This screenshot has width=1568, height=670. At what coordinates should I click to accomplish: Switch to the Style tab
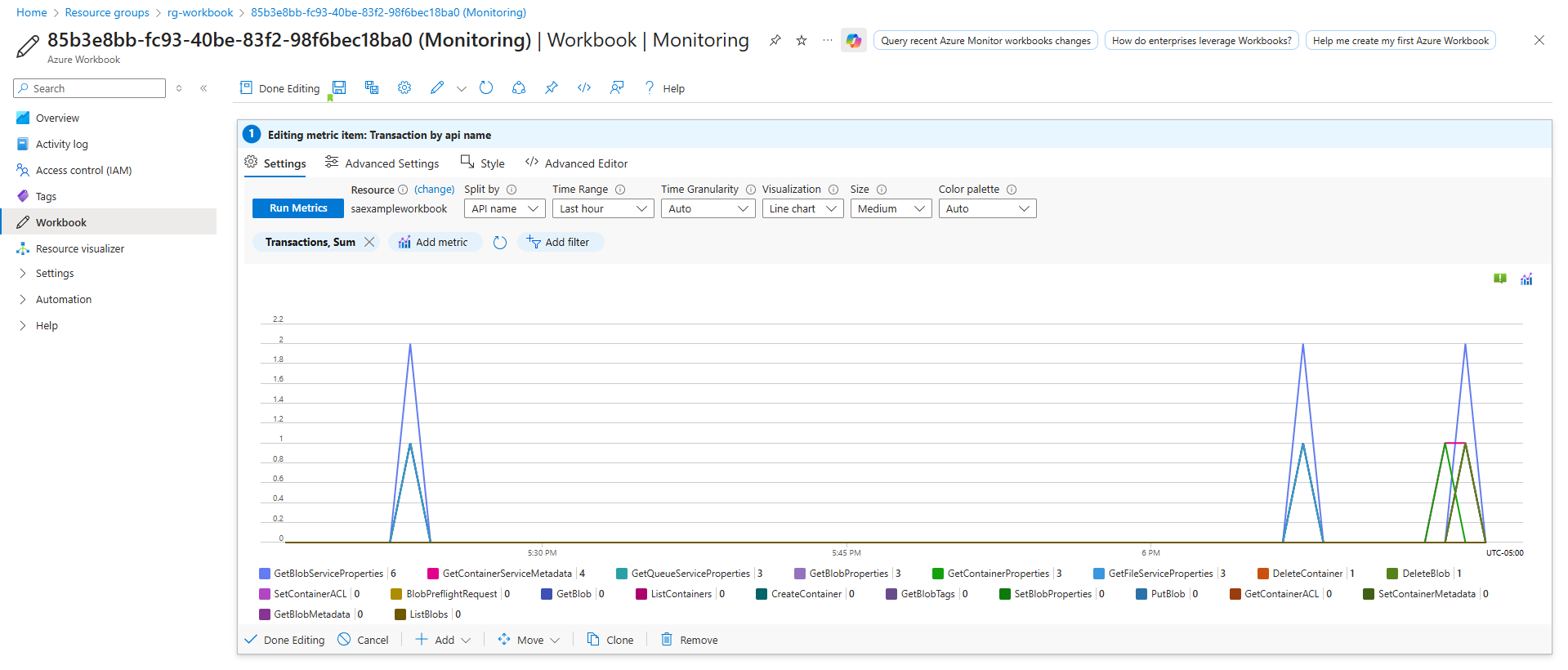click(483, 163)
